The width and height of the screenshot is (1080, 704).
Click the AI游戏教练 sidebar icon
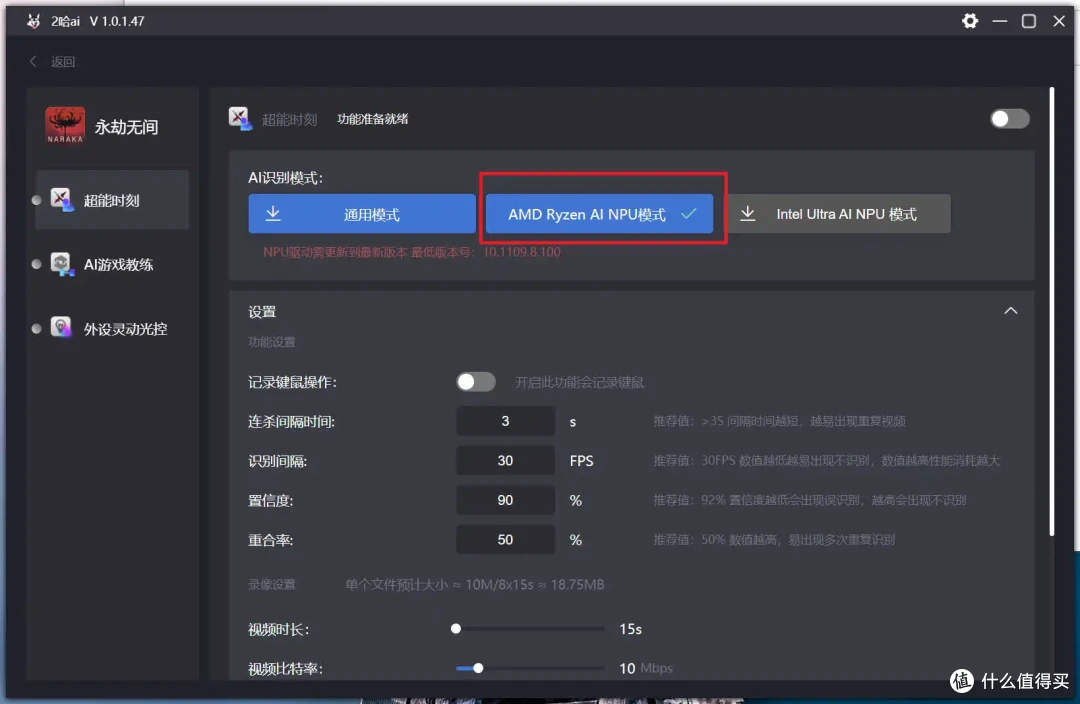[x=62, y=265]
